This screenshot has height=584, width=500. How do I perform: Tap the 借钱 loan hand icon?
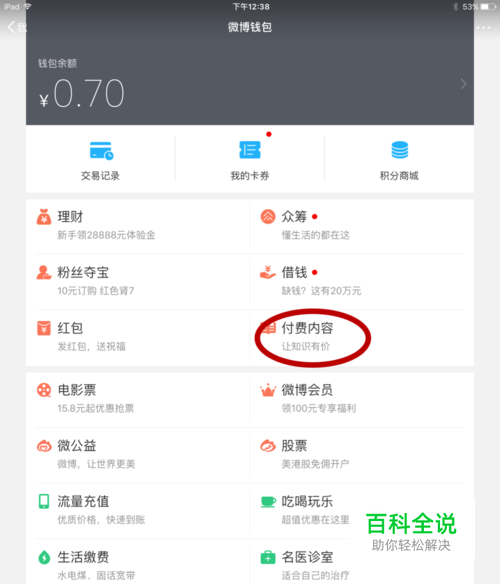(268, 272)
